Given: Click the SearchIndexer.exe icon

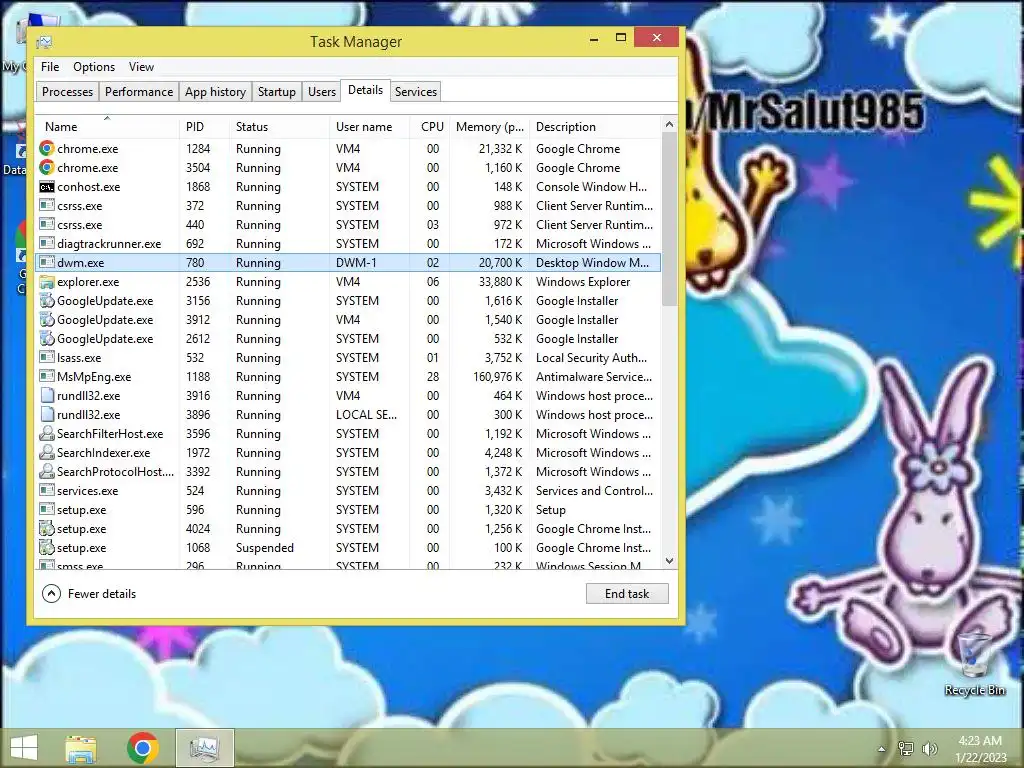Looking at the screenshot, I should tap(46, 453).
